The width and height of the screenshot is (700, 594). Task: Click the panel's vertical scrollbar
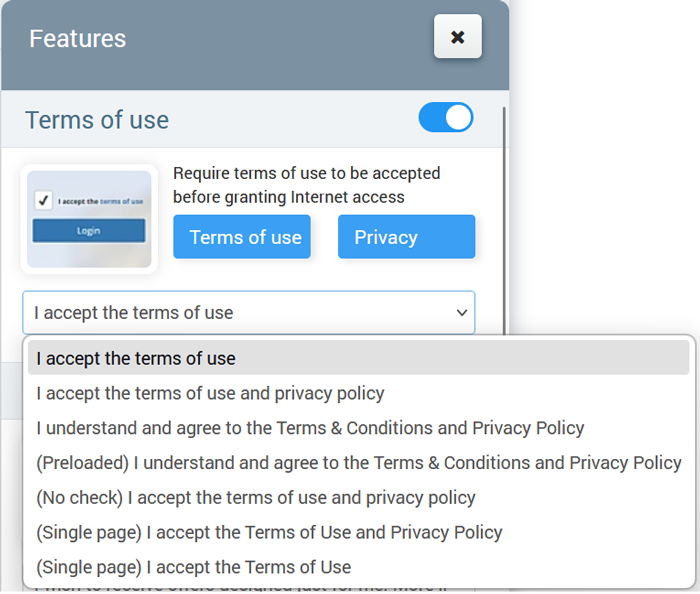503,220
